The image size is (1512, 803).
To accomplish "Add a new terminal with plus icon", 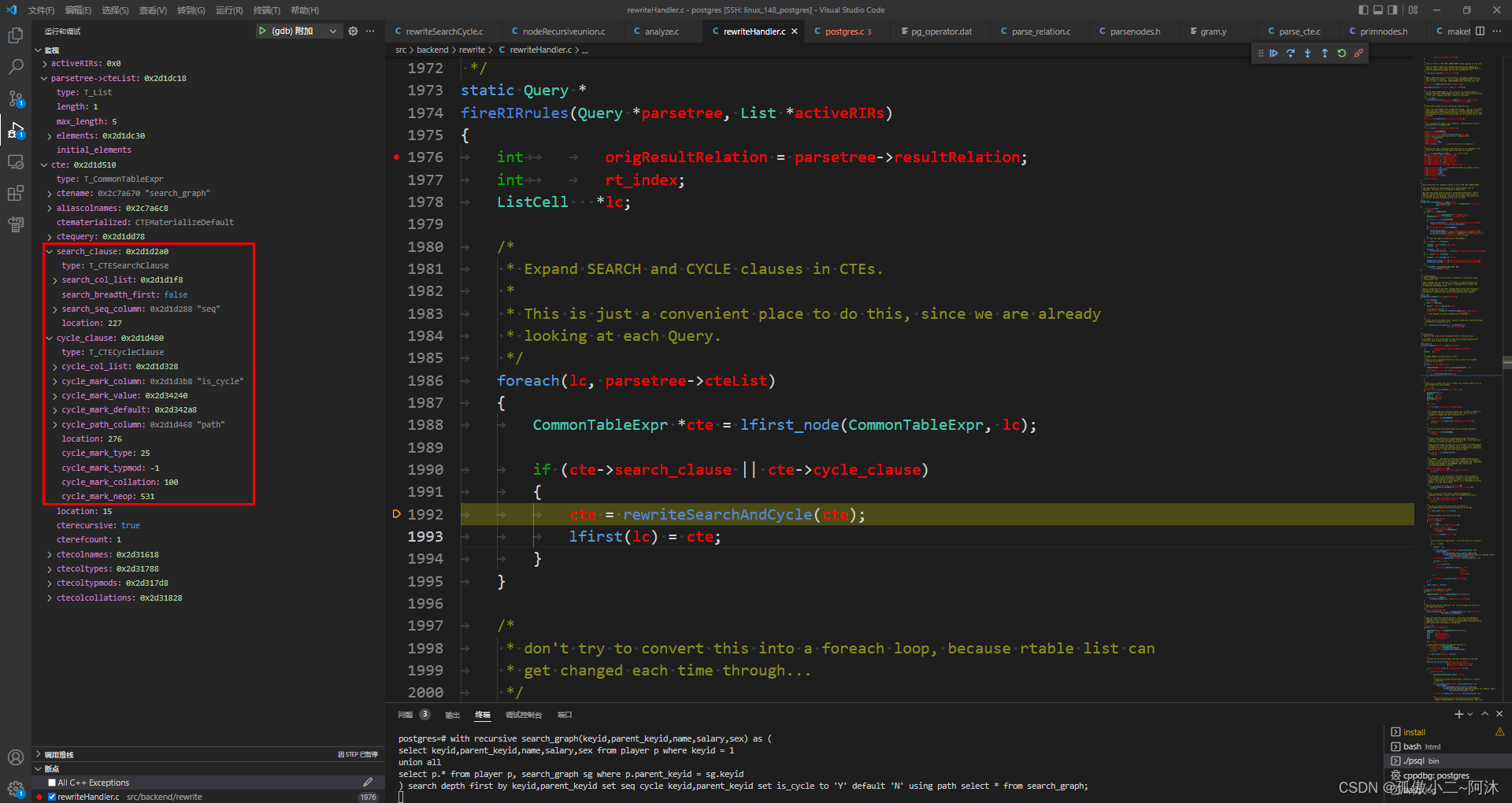I will (x=1458, y=714).
